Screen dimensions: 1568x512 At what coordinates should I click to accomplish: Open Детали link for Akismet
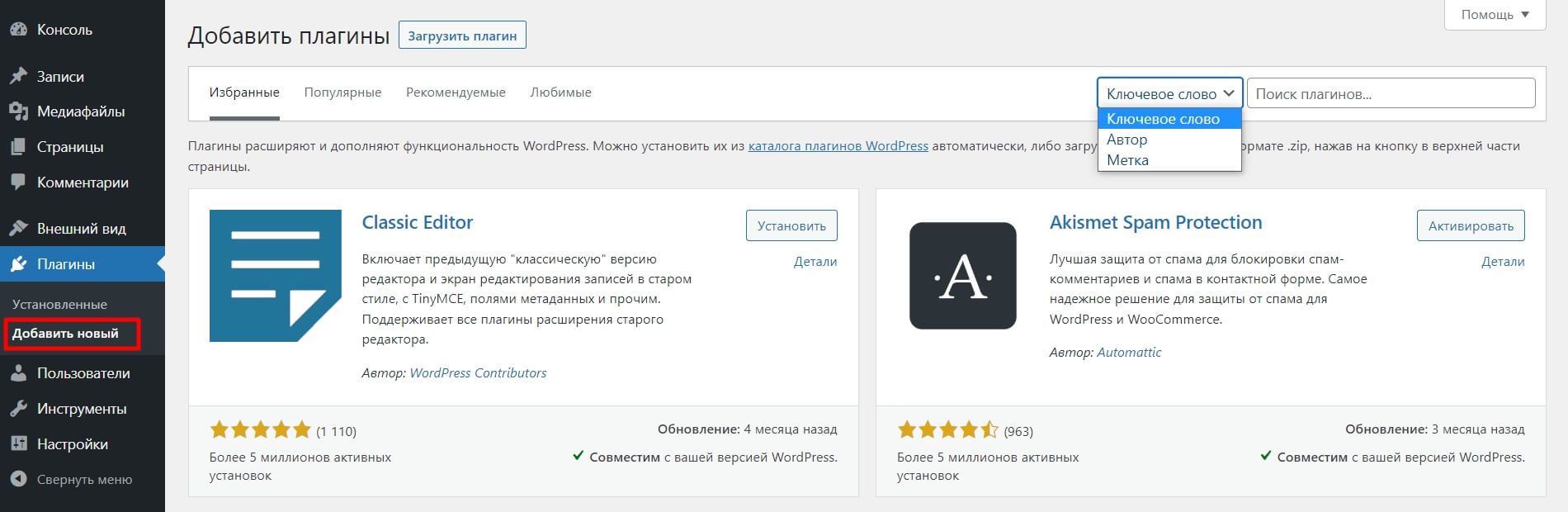[1503, 262]
